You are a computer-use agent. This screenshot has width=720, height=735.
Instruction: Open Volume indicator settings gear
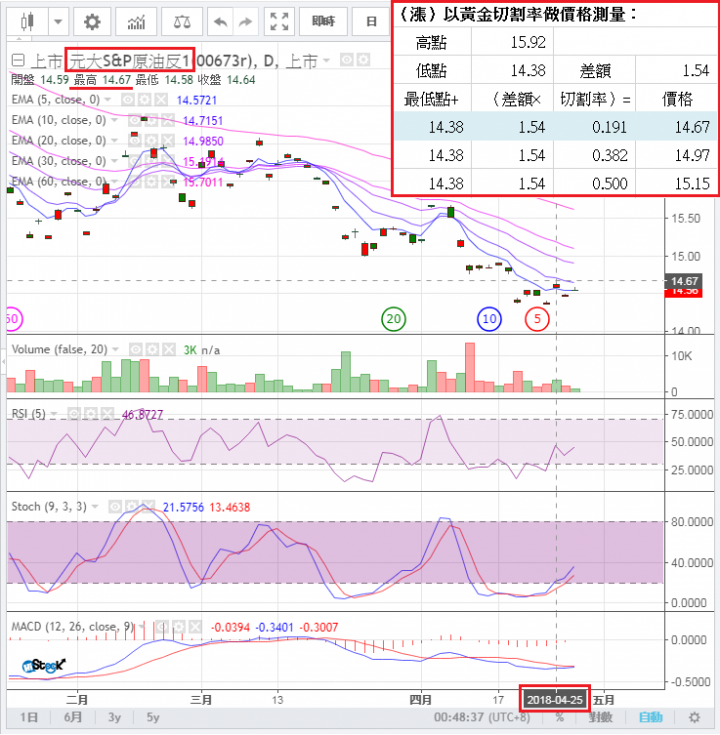coord(152,349)
